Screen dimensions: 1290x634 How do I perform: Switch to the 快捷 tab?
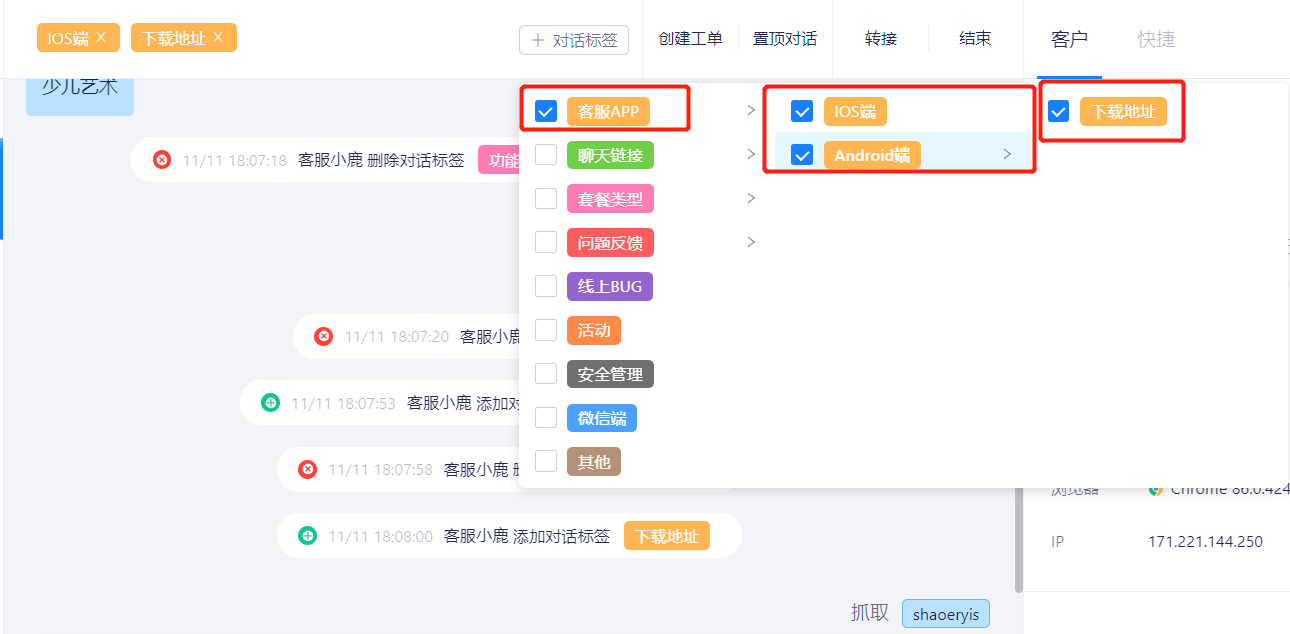(x=1156, y=39)
